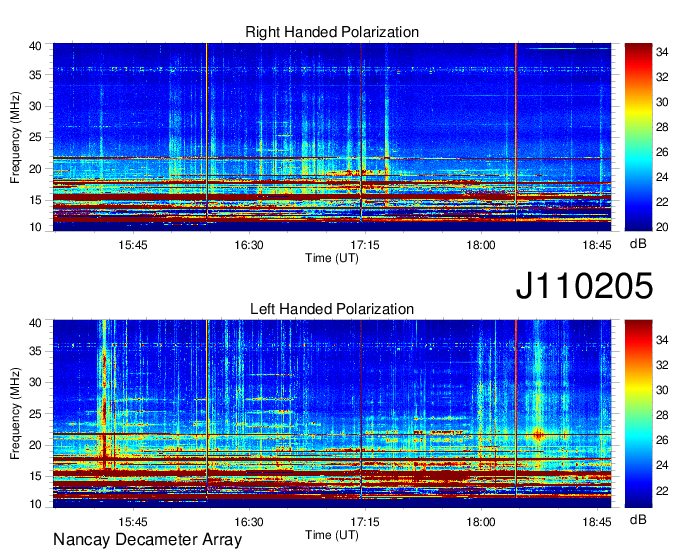Click the 'dB' unit under Right Handed color bar

point(638,244)
